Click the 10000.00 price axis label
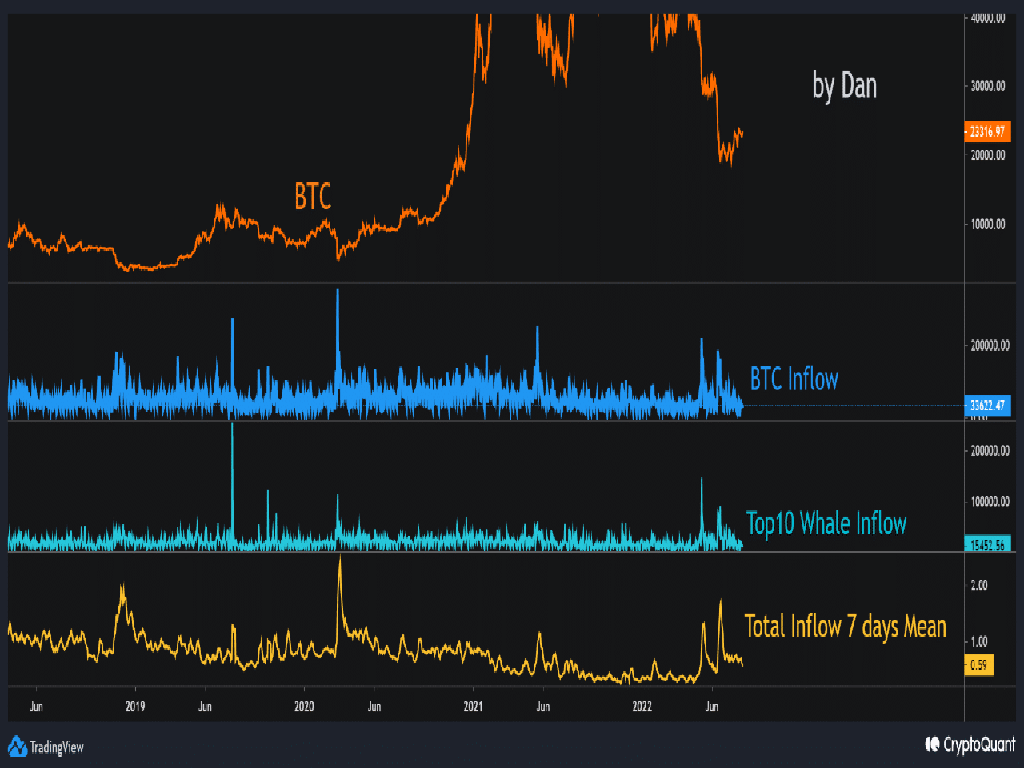The width and height of the screenshot is (1024, 768). [988, 225]
